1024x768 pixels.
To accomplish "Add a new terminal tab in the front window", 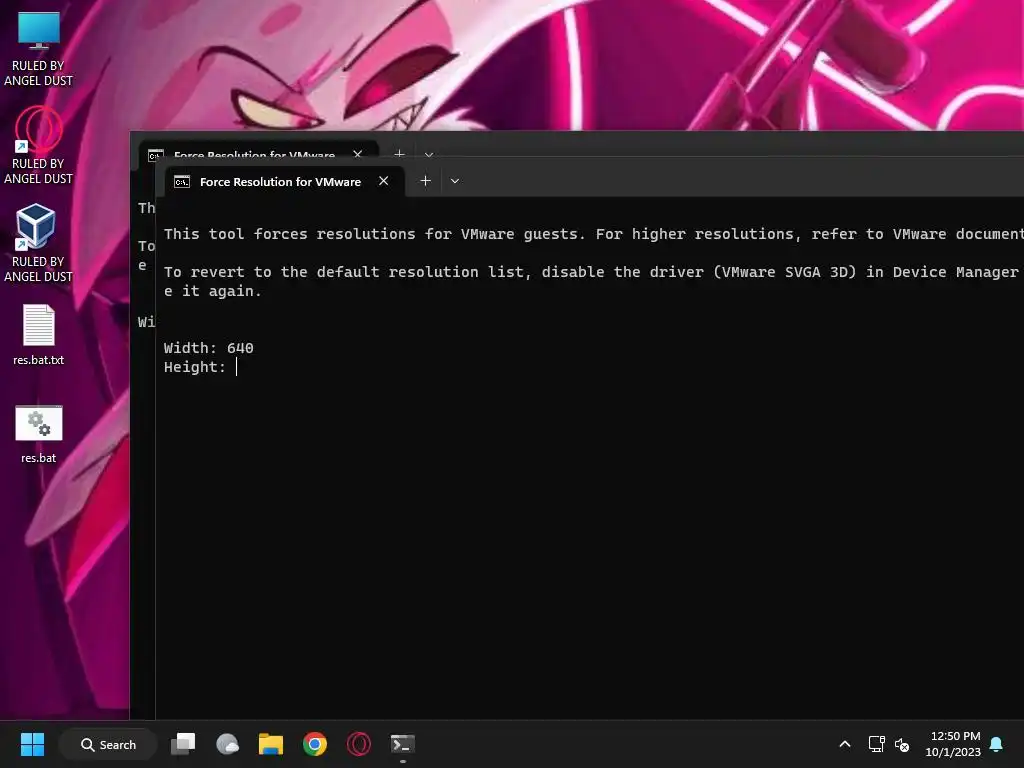I will click(x=425, y=181).
